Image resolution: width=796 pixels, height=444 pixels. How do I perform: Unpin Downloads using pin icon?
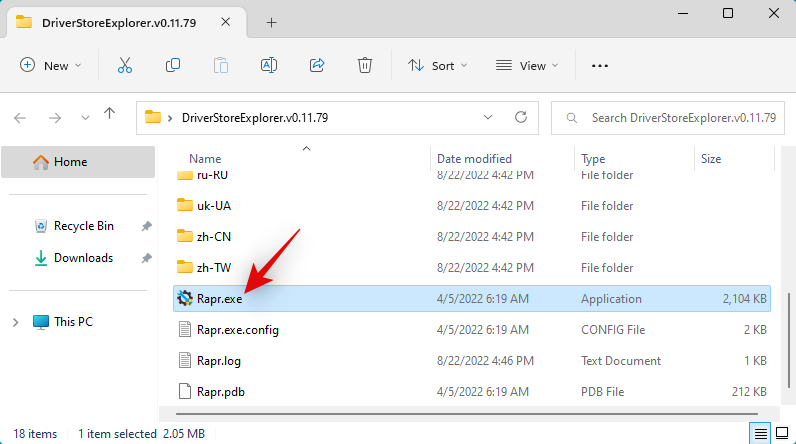coord(146,258)
